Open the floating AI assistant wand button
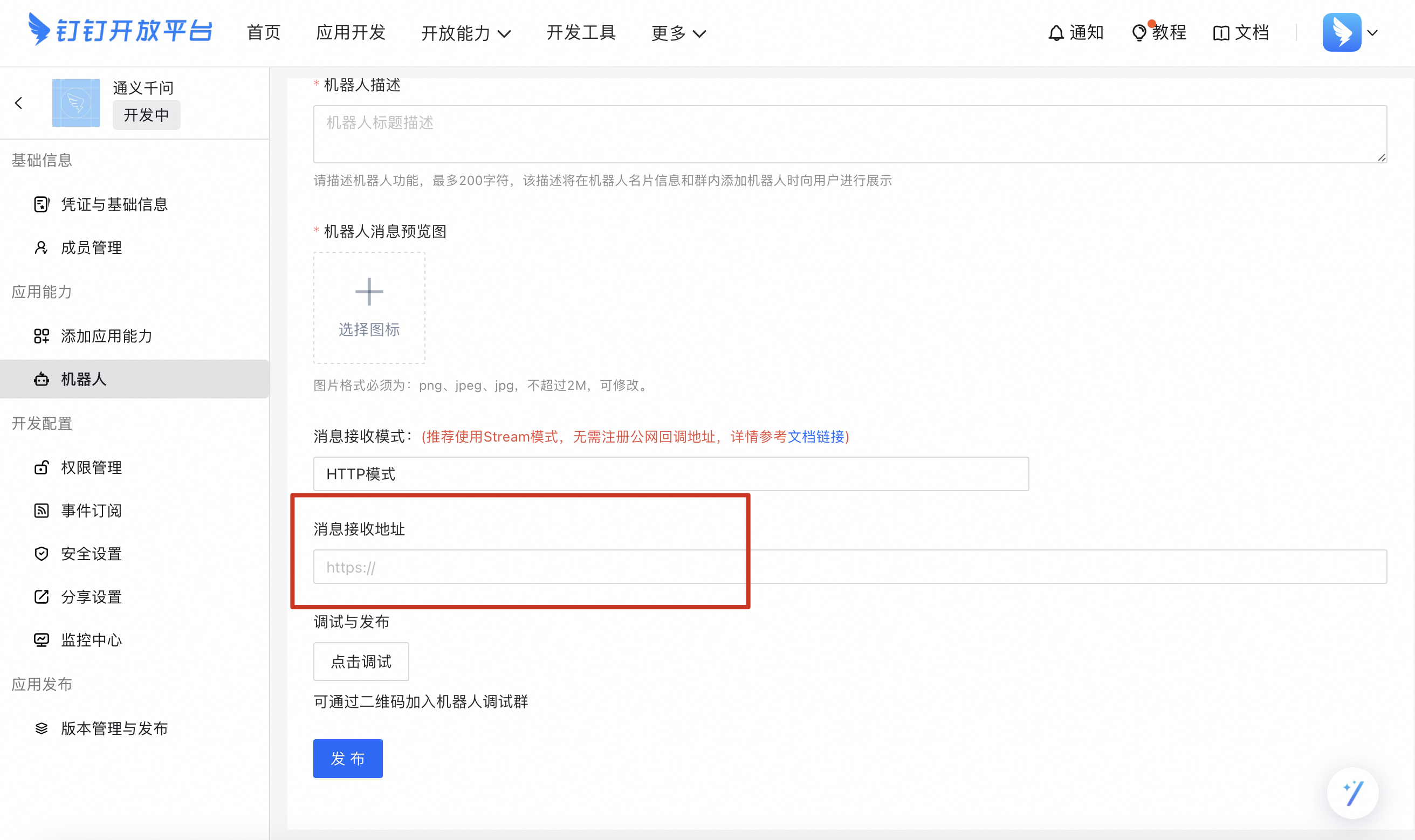Image resolution: width=1415 pixels, height=840 pixels. pos(1352,793)
